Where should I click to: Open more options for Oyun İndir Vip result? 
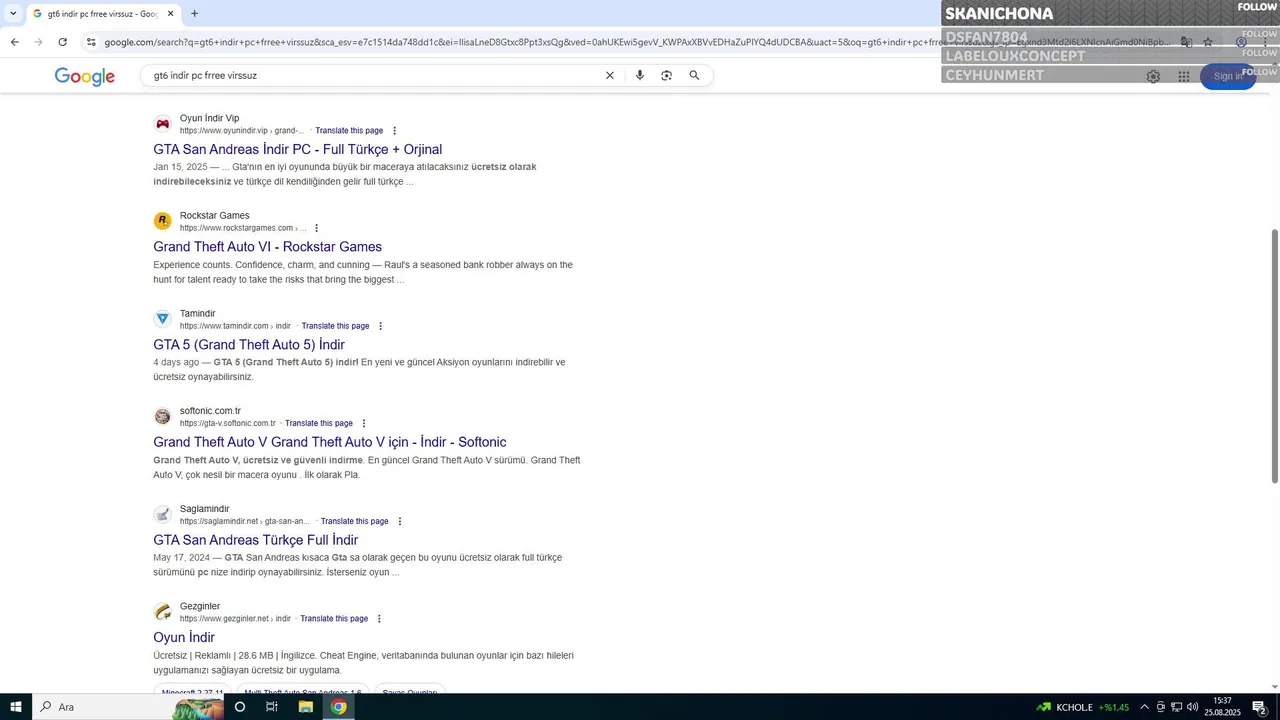[x=394, y=131]
